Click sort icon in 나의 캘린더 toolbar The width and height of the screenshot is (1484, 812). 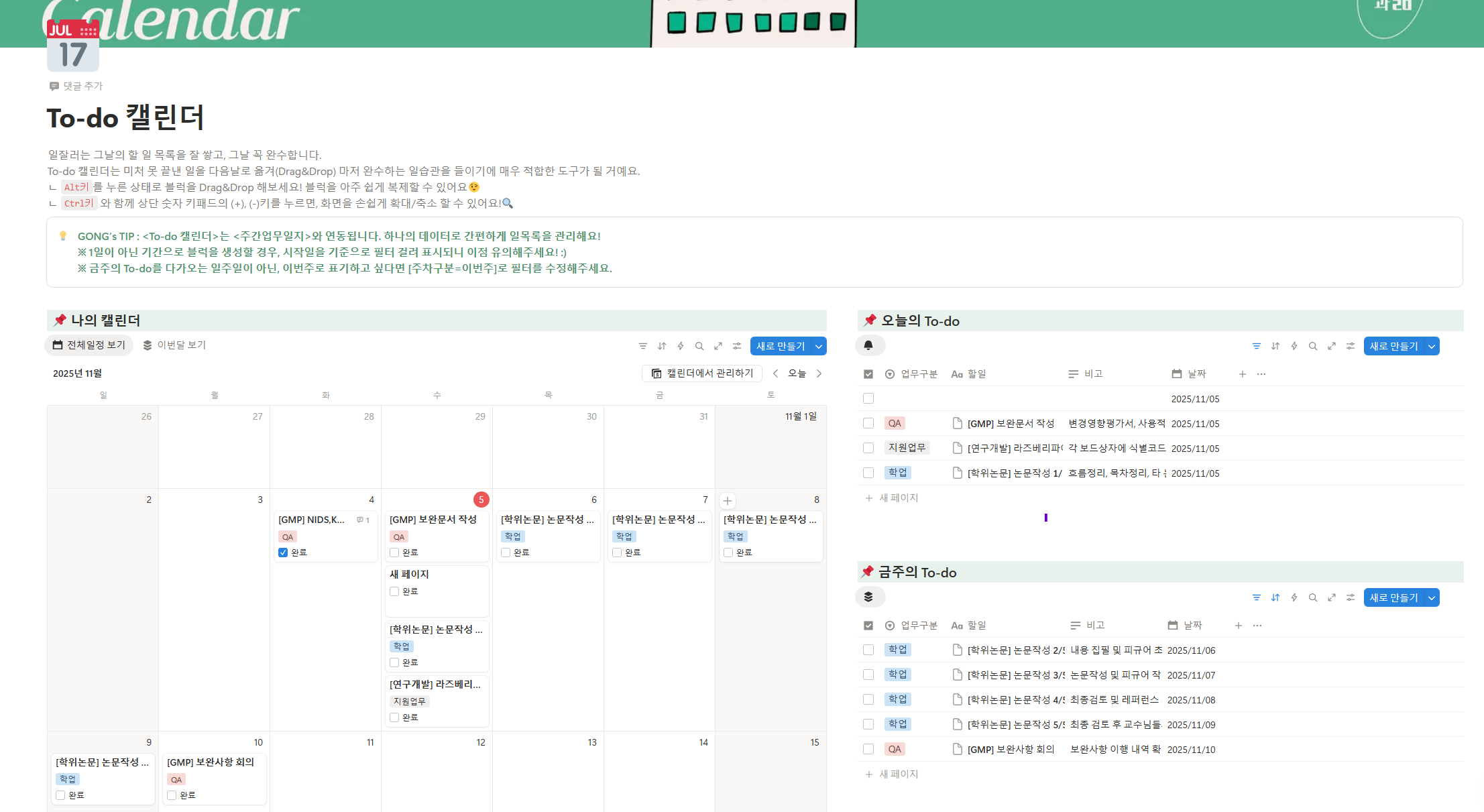tap(662, 346)
